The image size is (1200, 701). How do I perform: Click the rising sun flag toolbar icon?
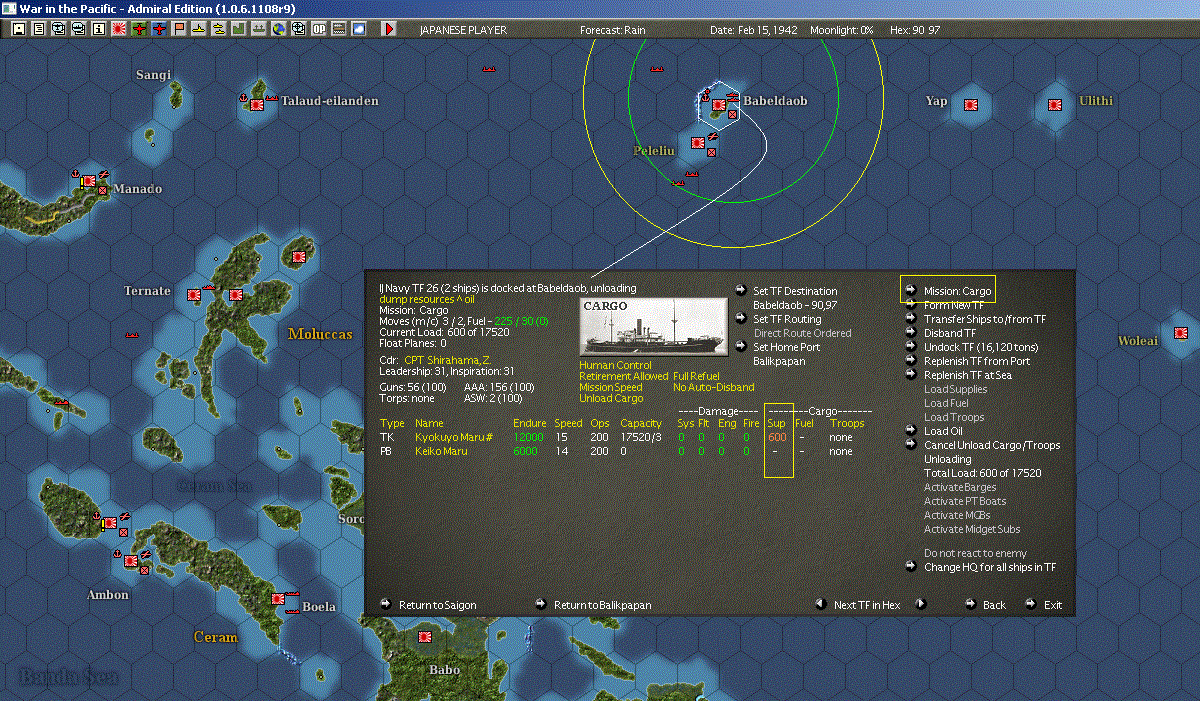(x=119, y=30)
